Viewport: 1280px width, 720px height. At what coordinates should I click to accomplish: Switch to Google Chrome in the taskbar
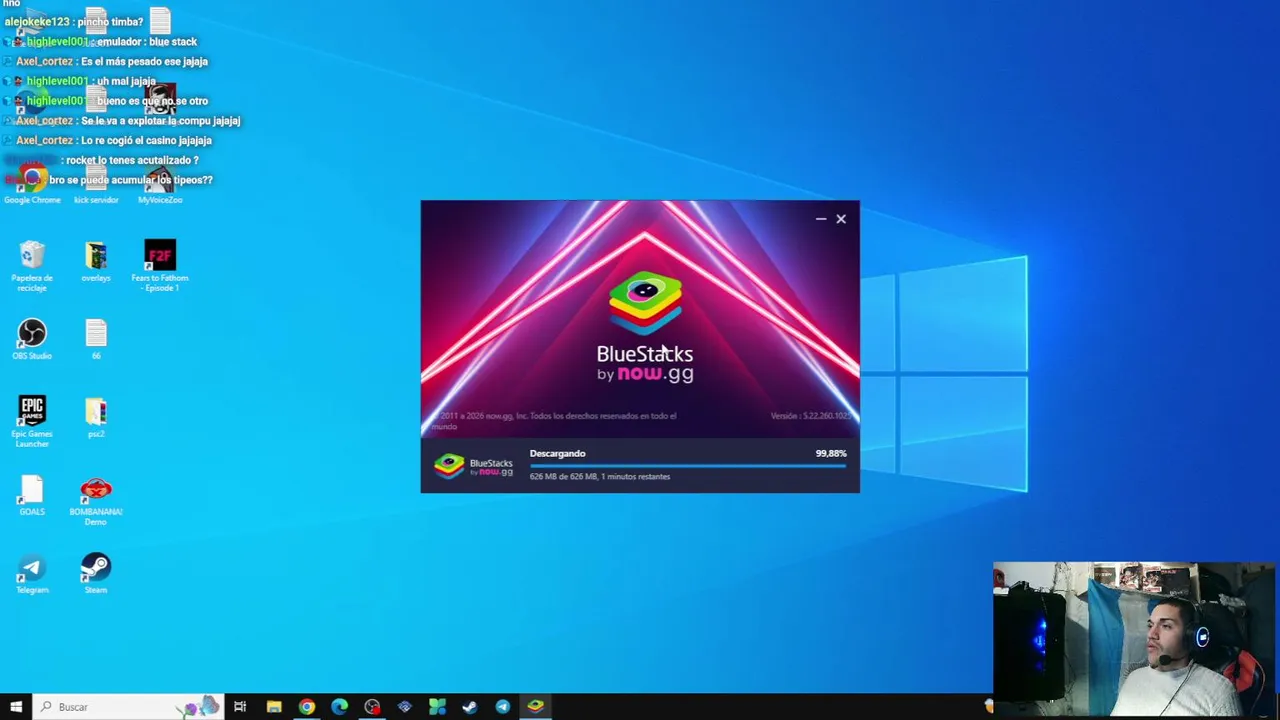[x=307, y=707]
